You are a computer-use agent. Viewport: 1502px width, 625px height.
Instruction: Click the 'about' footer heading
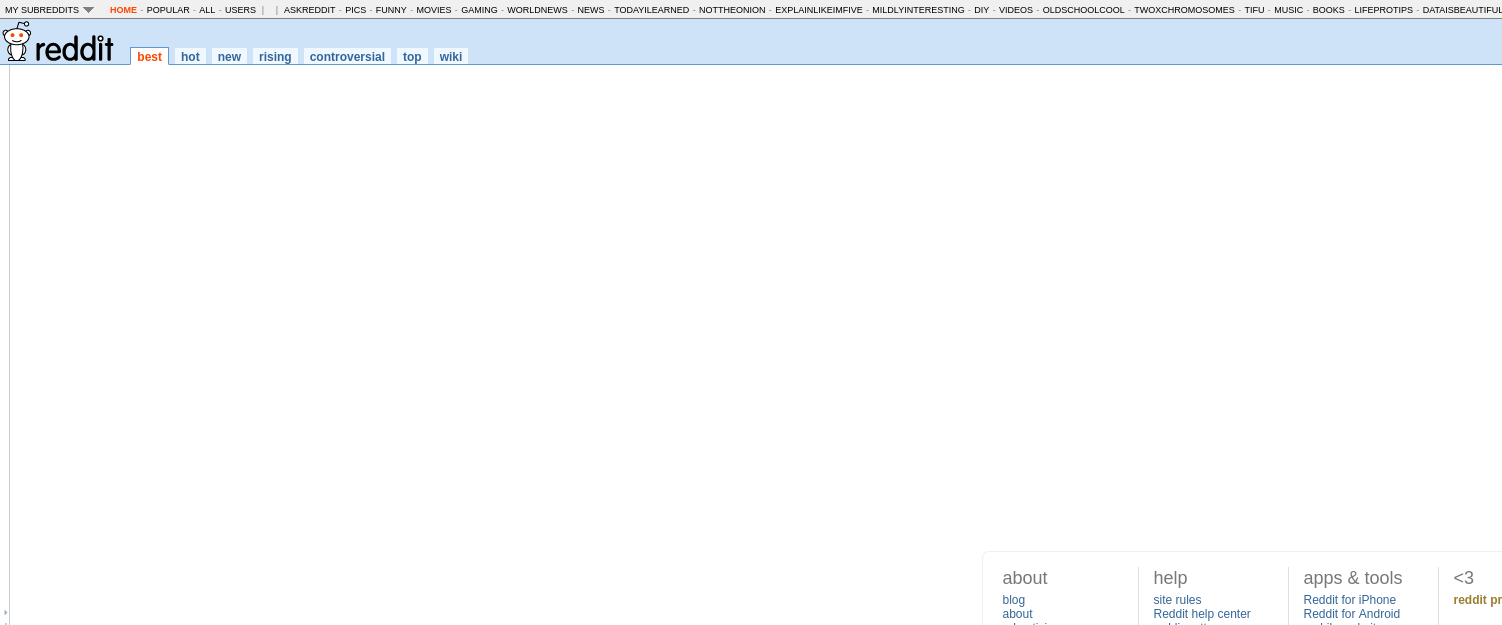(x=1025, y=578)
